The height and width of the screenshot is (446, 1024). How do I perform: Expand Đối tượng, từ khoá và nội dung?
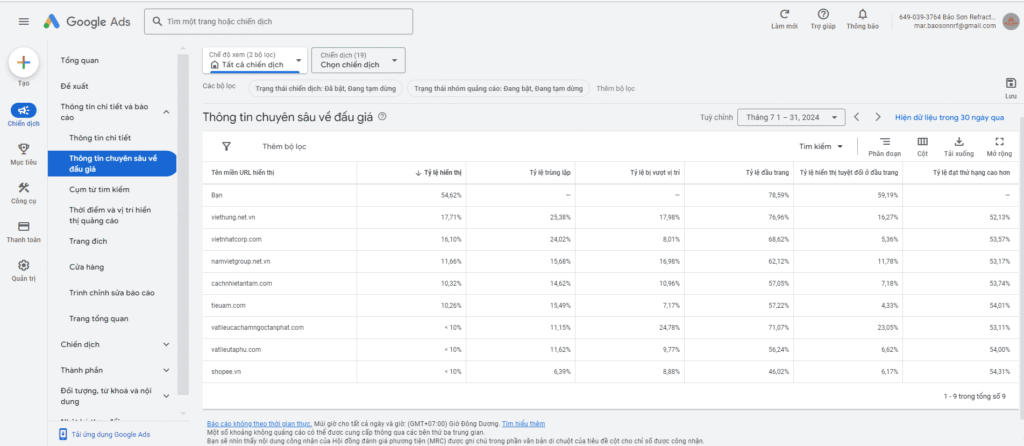coord(166,396)
